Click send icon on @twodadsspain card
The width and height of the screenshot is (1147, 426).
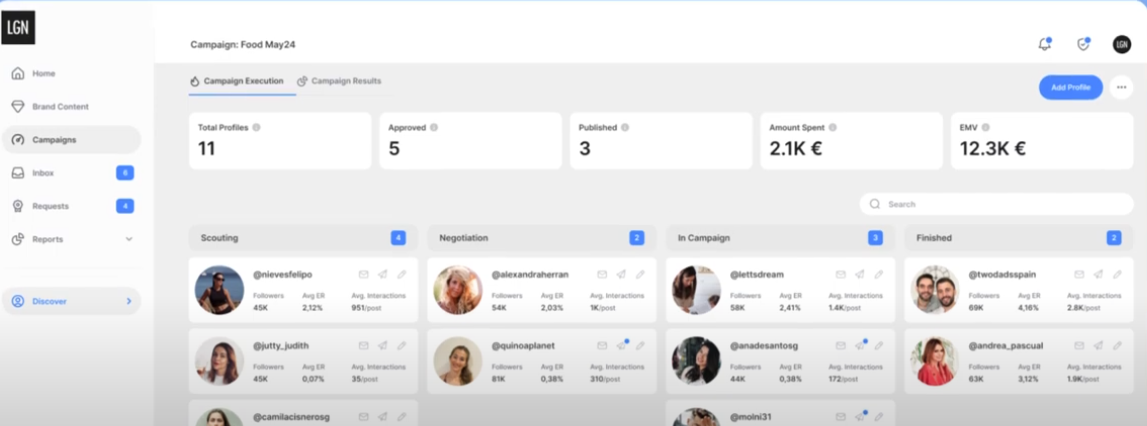coord(1098,274)
